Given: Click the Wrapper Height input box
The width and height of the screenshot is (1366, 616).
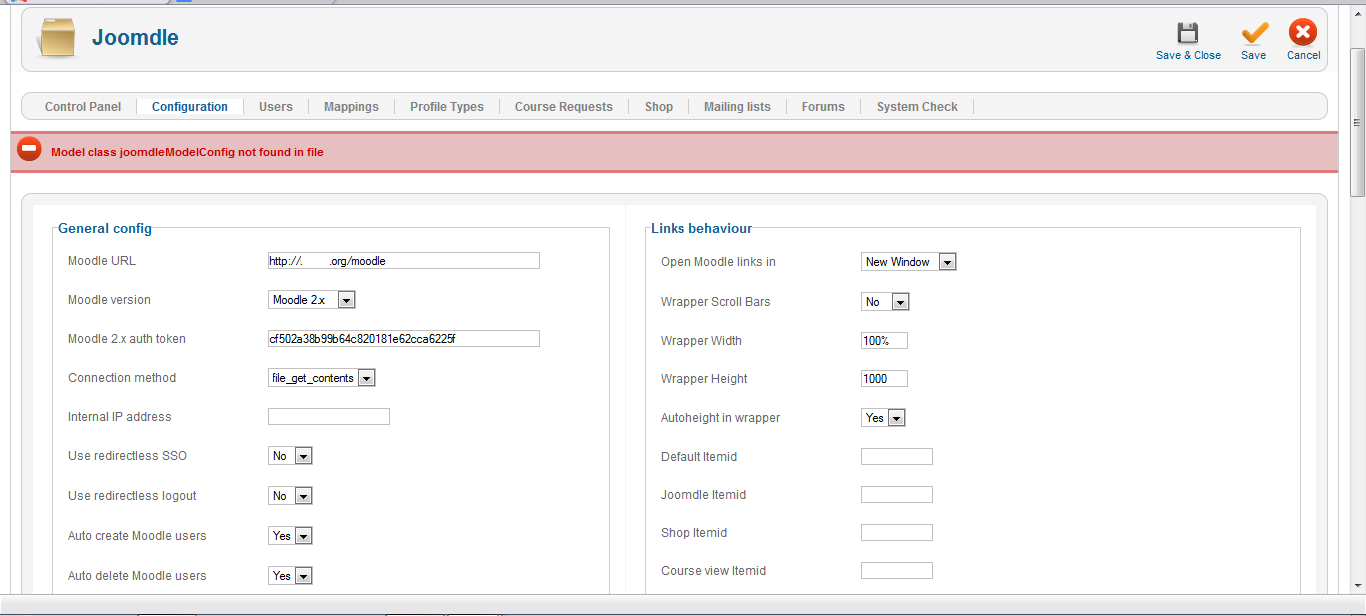Looking at the screenshot, I should coord(884,379).
